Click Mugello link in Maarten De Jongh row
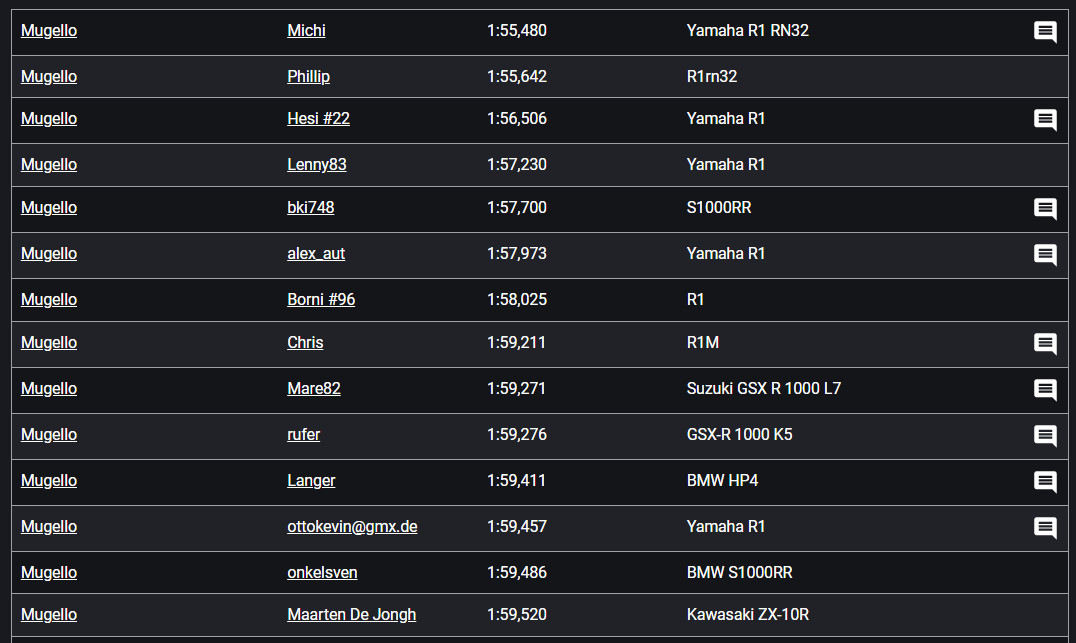Viewport: 1076px width, 643px height. pos(49,614)
